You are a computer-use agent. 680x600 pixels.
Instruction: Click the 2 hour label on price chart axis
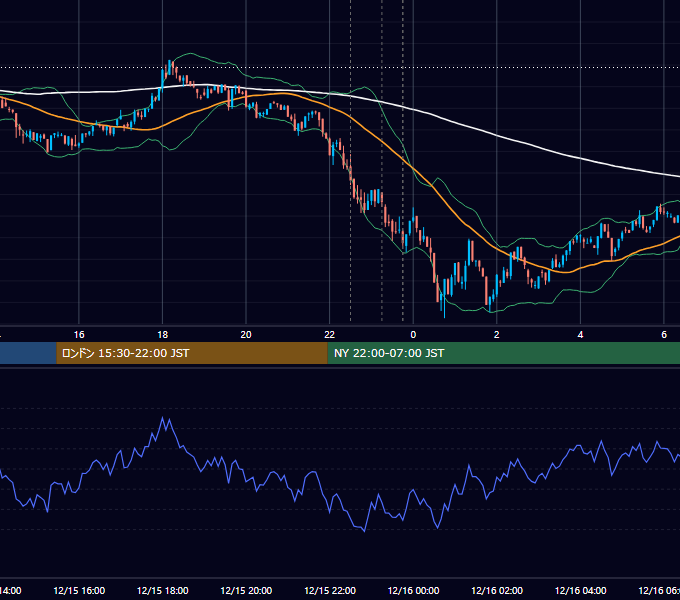497,335
